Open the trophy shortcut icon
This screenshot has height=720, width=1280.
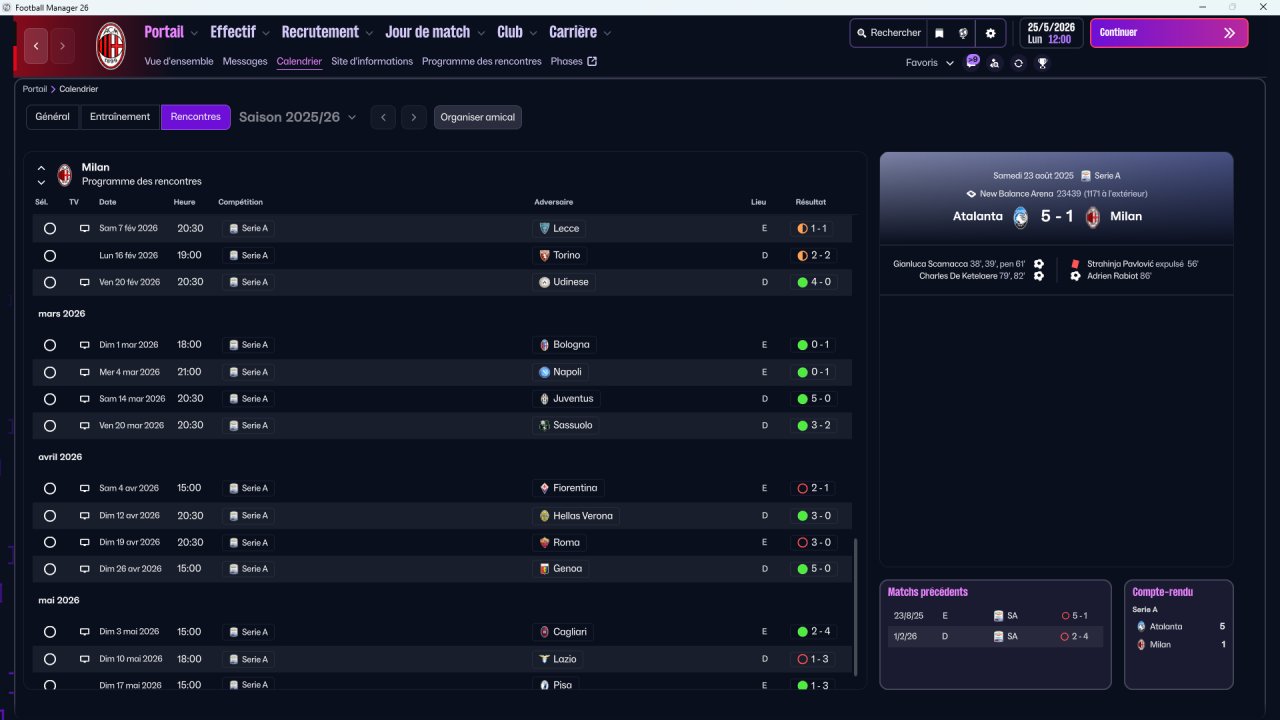1042,63
